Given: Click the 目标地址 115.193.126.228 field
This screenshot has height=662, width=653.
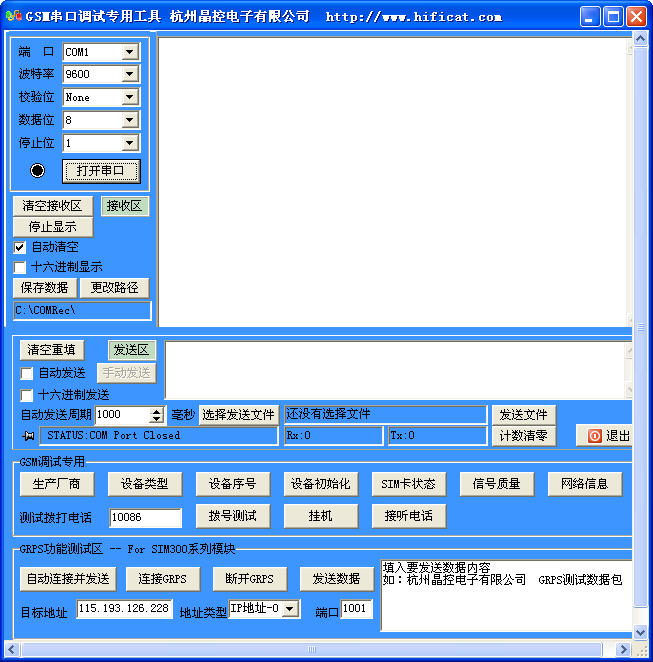Looking at the screenshot, I should pyautogui.click(x=125, y=609).
